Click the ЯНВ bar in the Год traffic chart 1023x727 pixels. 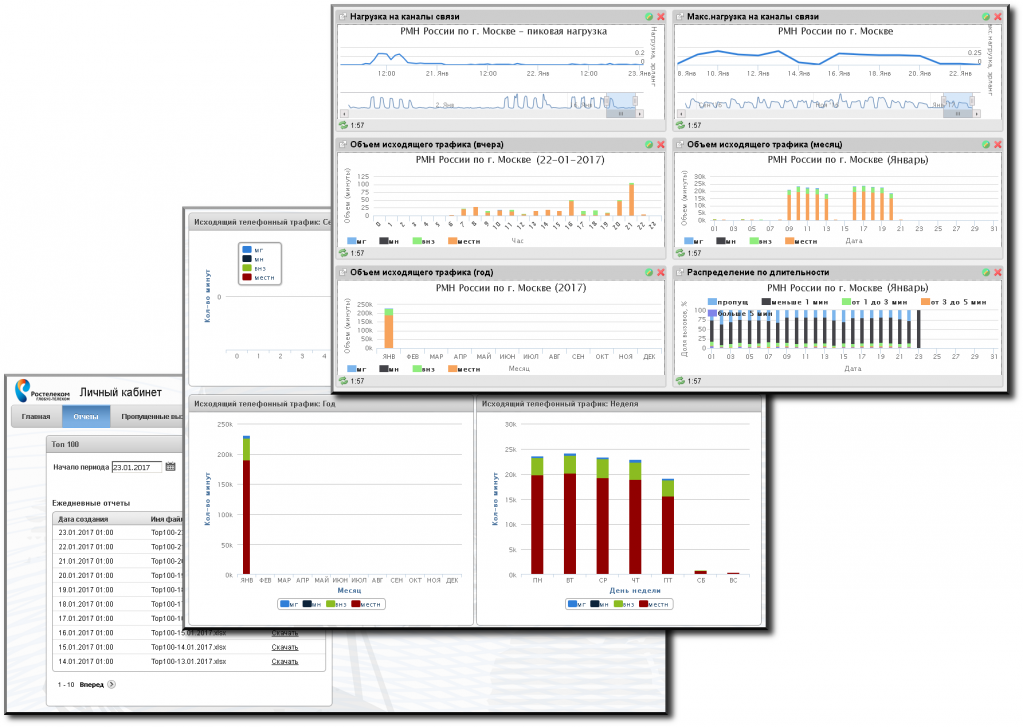(x=247, y=505)
